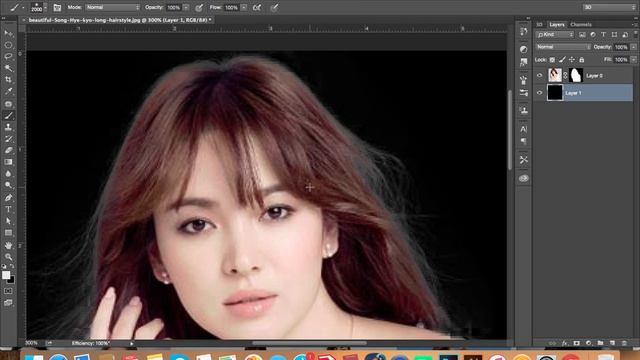Enable airbrush-style build-up
The width and height of the screenshot is (640, 360).
pos(257,7)
